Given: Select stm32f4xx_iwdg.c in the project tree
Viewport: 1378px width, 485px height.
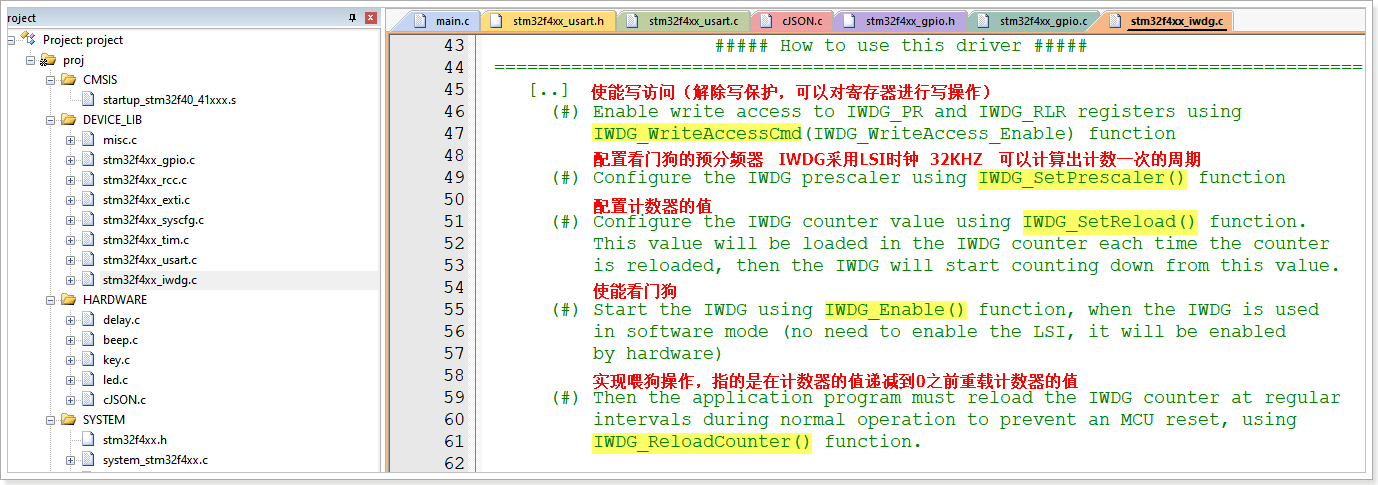Looking at the screenshot, I should 149,280.
